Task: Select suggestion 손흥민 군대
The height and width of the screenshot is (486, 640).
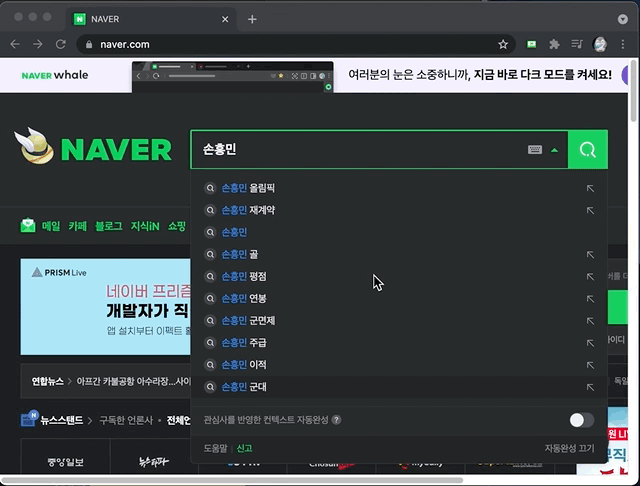Action: click(399, 387)
